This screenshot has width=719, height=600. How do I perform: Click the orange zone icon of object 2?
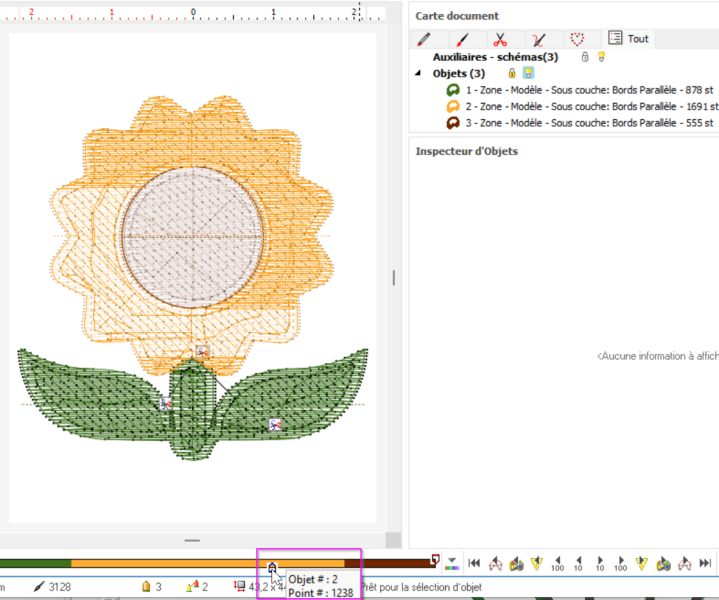(x=453, y=106)
